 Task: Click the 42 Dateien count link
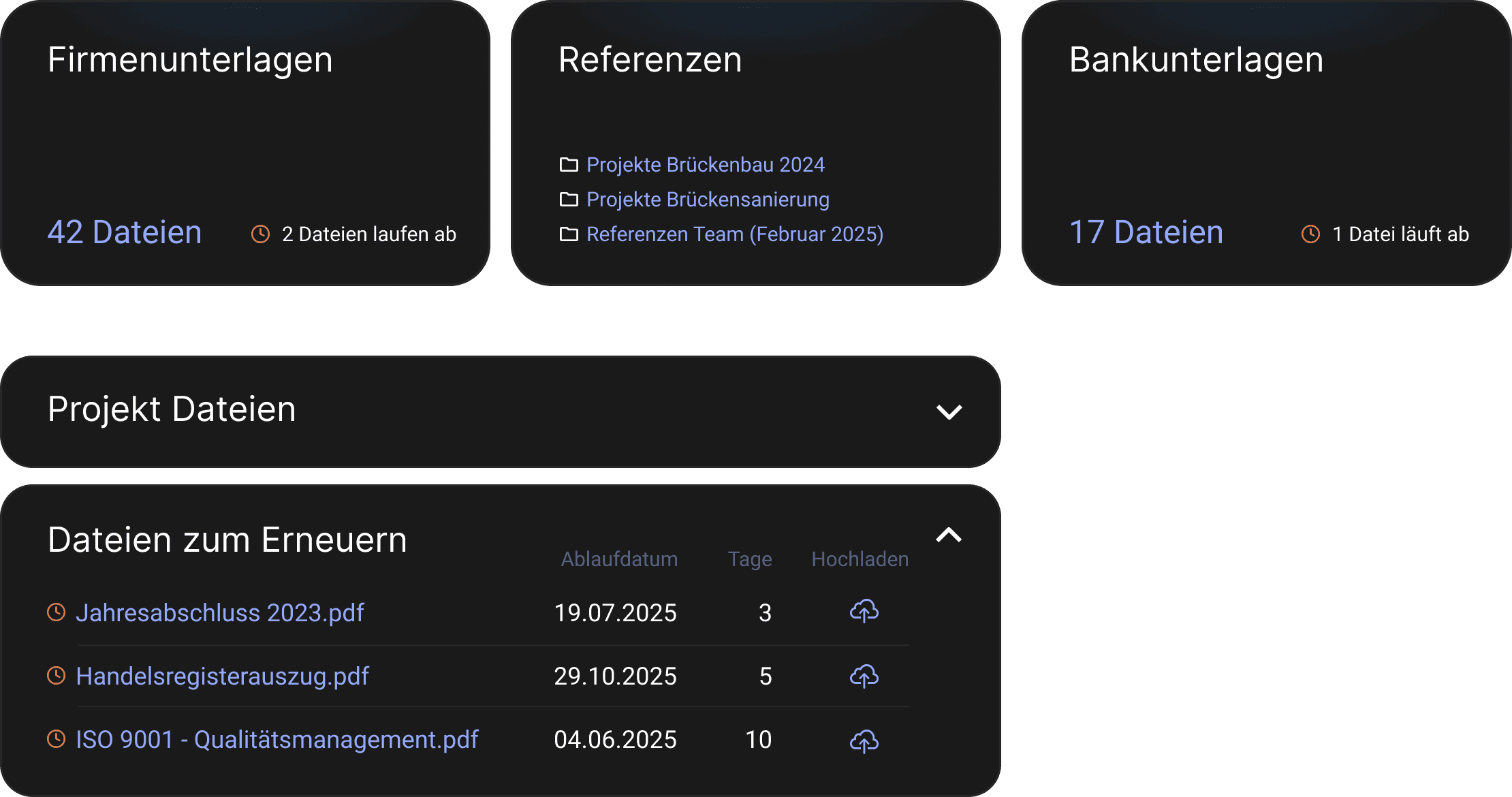125,232
